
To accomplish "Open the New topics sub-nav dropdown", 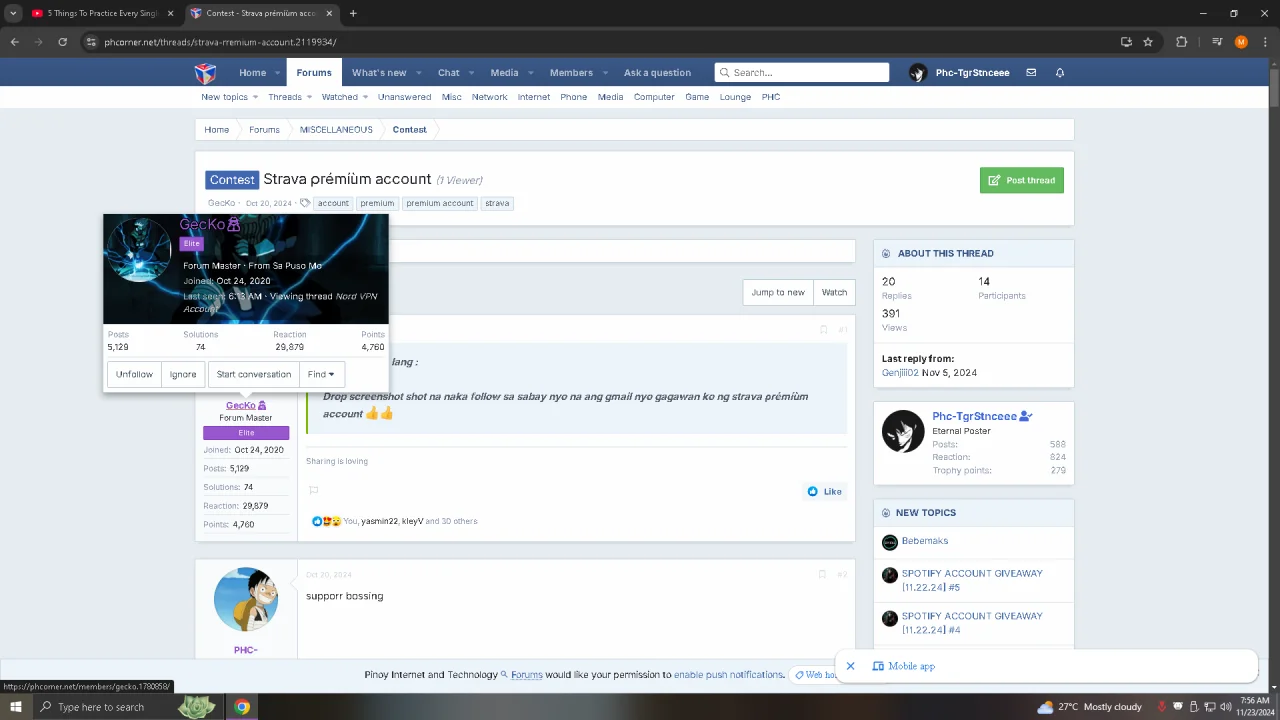I will tap(255, 97).
